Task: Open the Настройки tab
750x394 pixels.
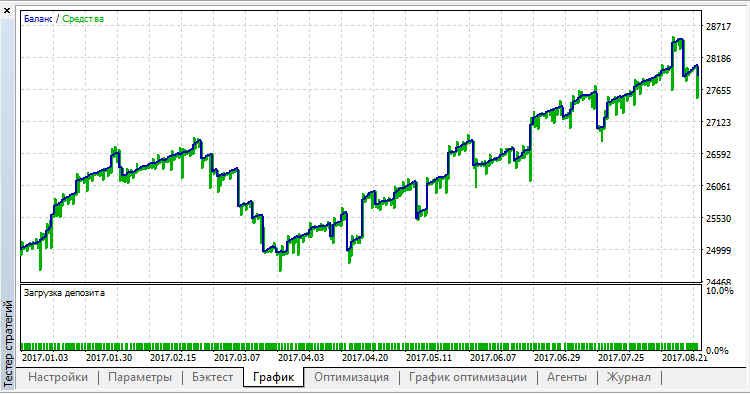Action: 58,377
